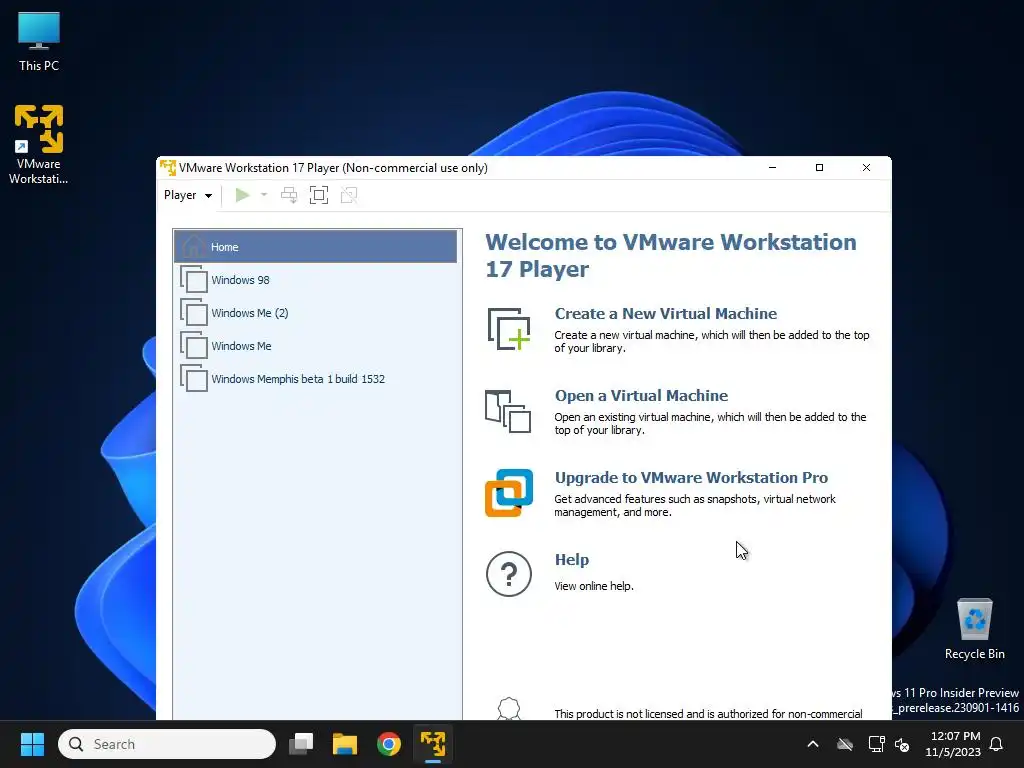The width and height of the screenshot is (1024, 768).
Task: Open the clock showing 12:07 PM
Action: click(955, 744)
